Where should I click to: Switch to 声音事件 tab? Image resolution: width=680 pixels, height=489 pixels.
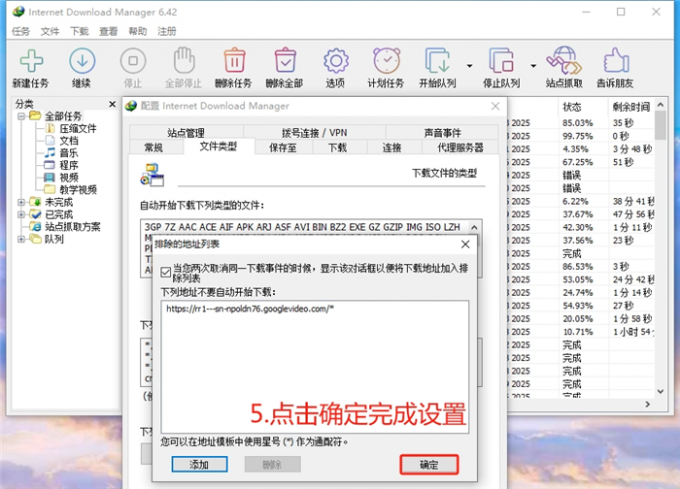442,132
